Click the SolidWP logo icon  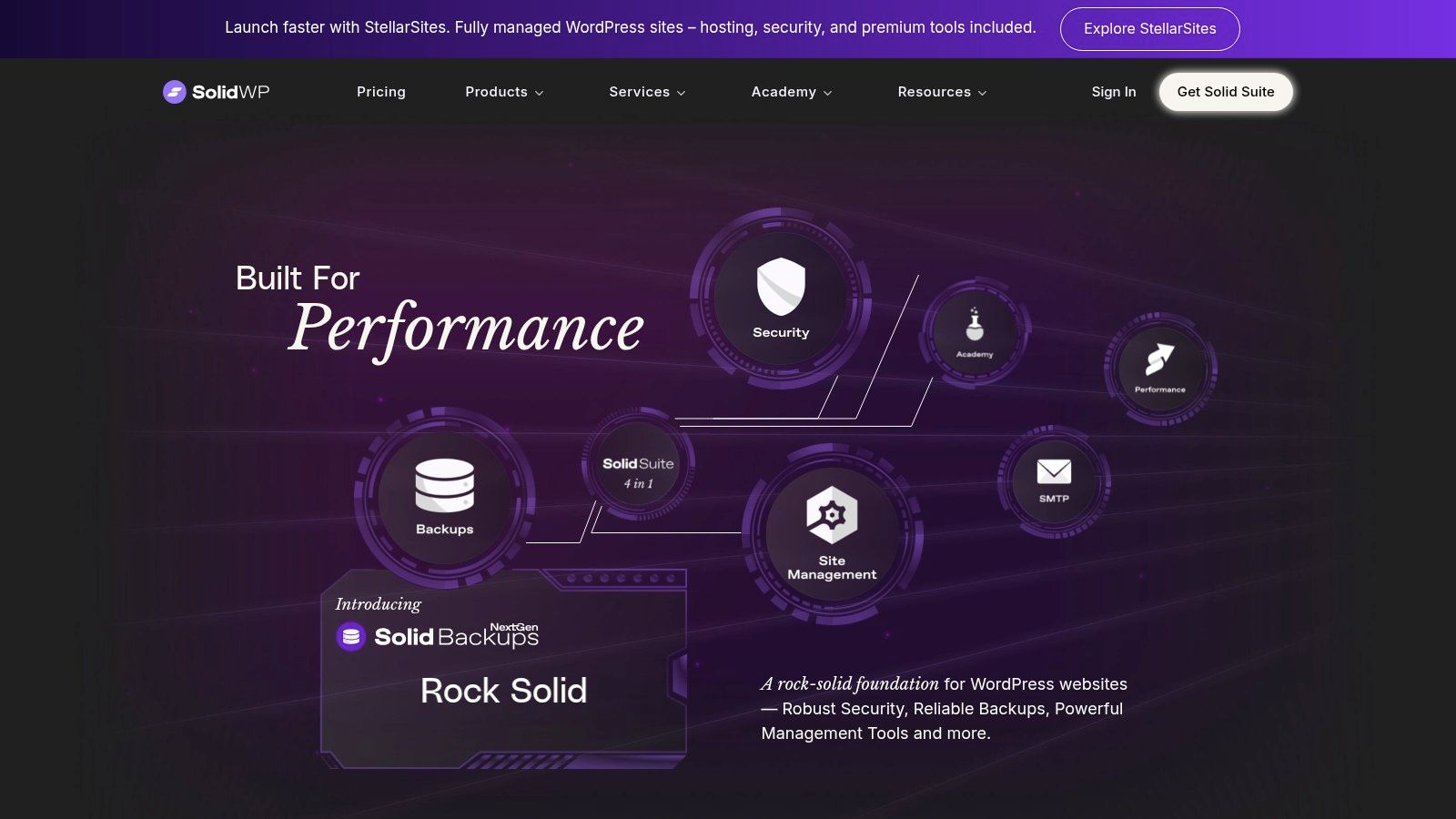click(x=175, y=92)
